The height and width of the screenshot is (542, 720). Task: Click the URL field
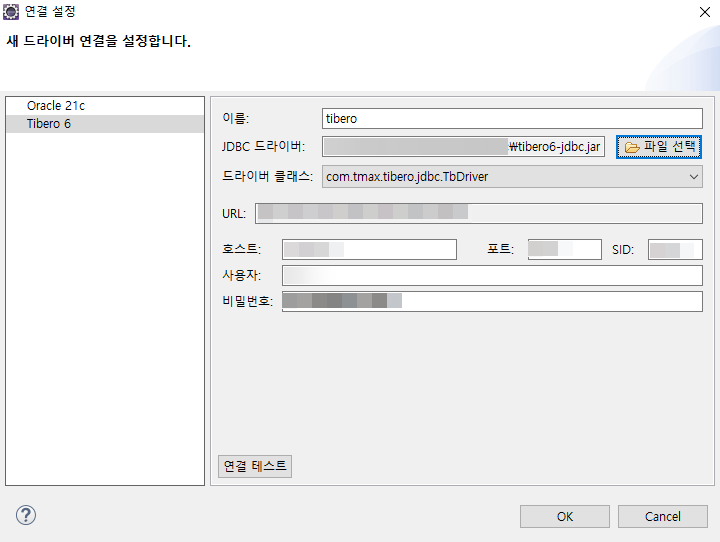point(478,214)
